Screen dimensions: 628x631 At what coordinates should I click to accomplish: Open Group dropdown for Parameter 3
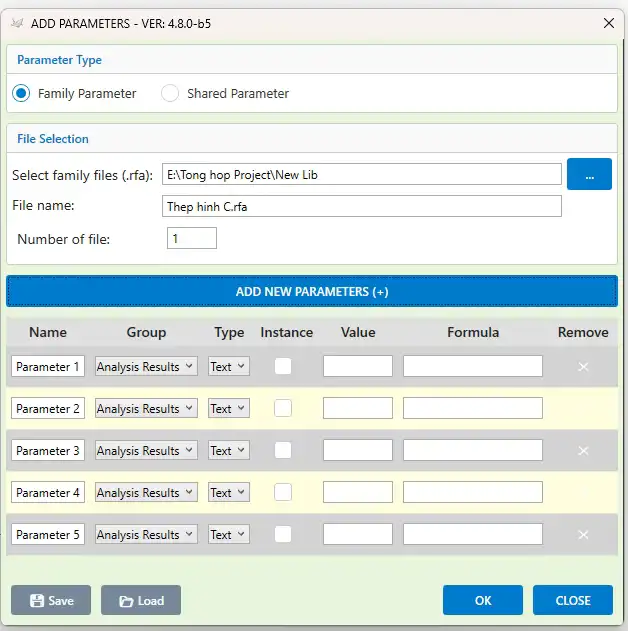click(146, 450)
